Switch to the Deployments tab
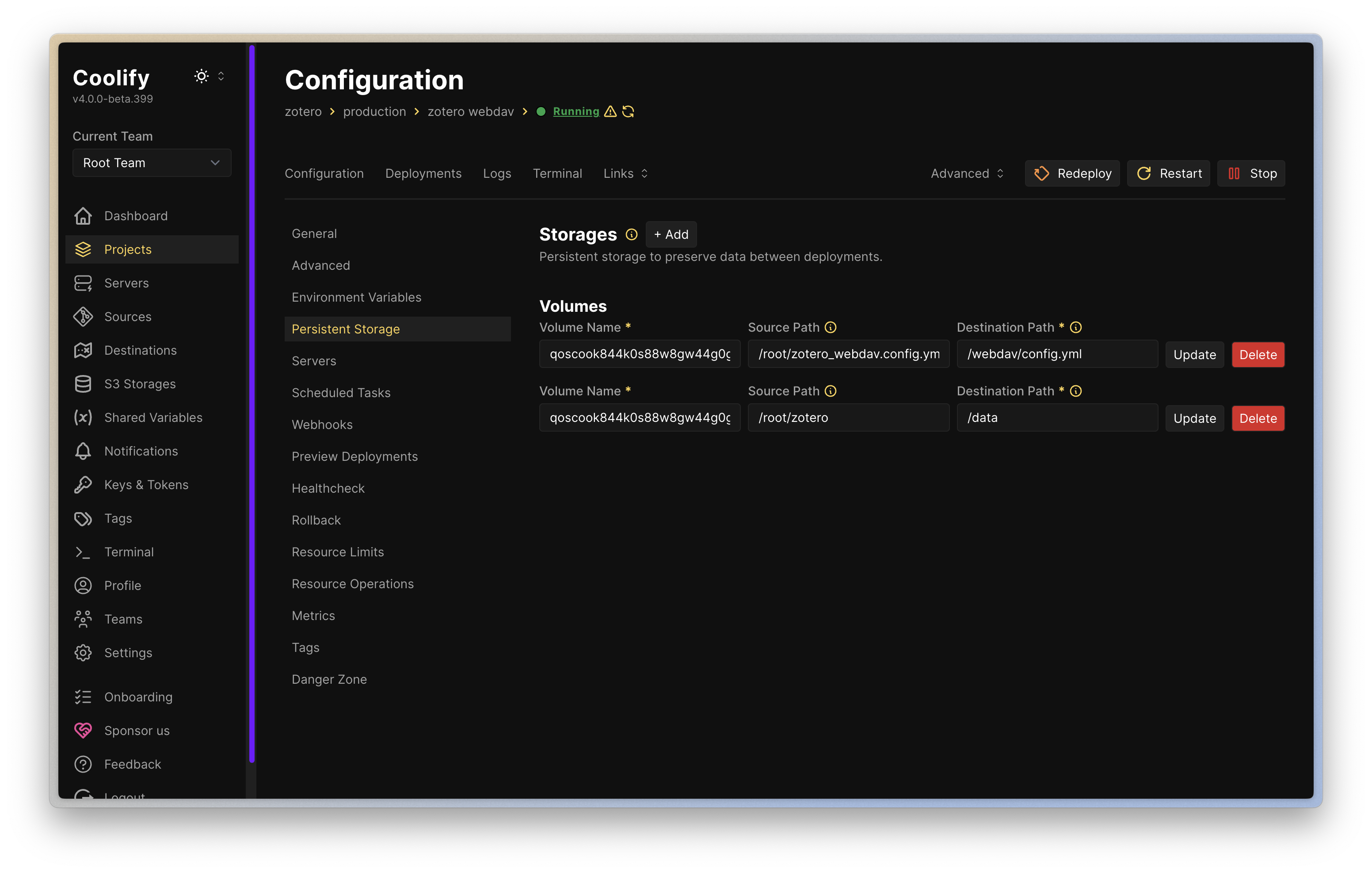Viewport: 1372px width, 873px height. pos(423,173)
